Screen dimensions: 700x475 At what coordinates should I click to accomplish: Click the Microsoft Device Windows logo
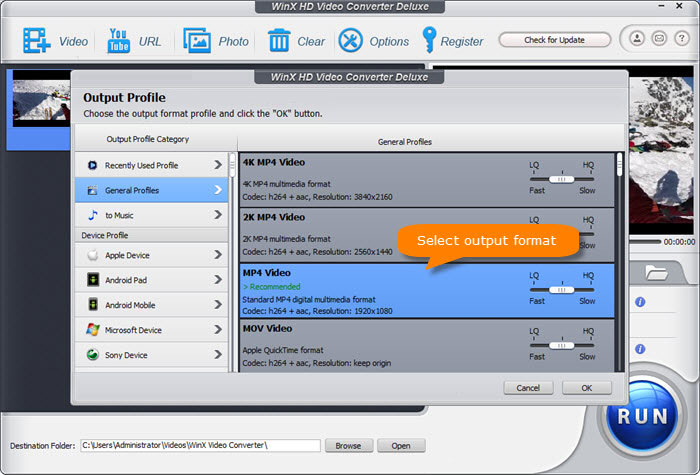tap(93, 330)
